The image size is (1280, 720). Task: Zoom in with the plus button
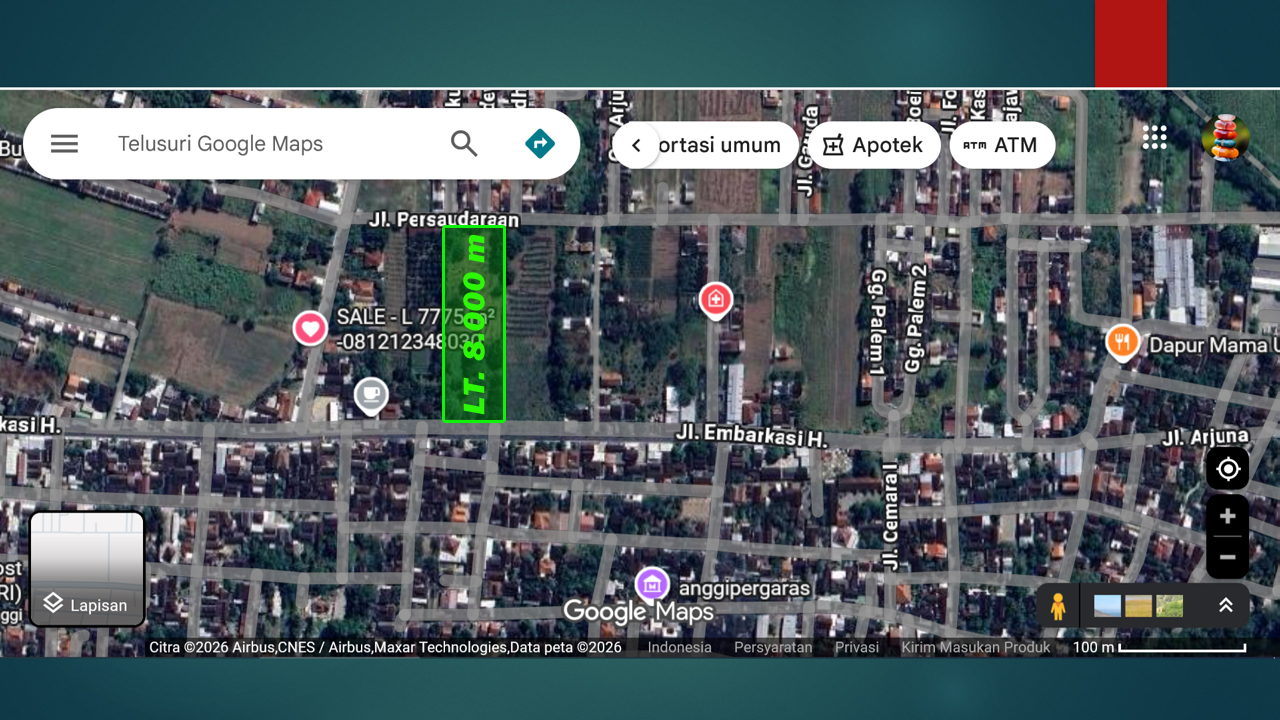[x=1227, y=517]
